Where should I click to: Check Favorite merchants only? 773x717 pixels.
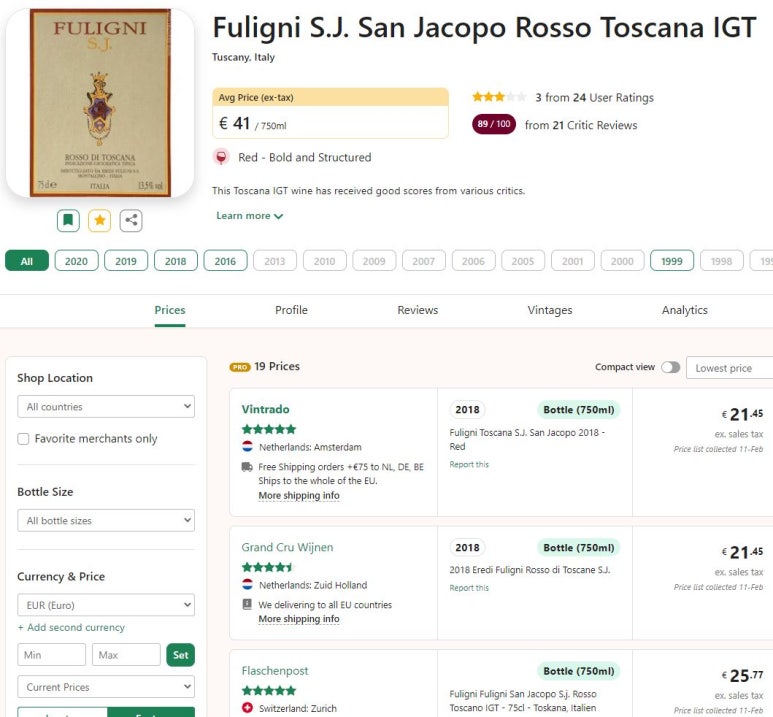[x=23, y=439]
